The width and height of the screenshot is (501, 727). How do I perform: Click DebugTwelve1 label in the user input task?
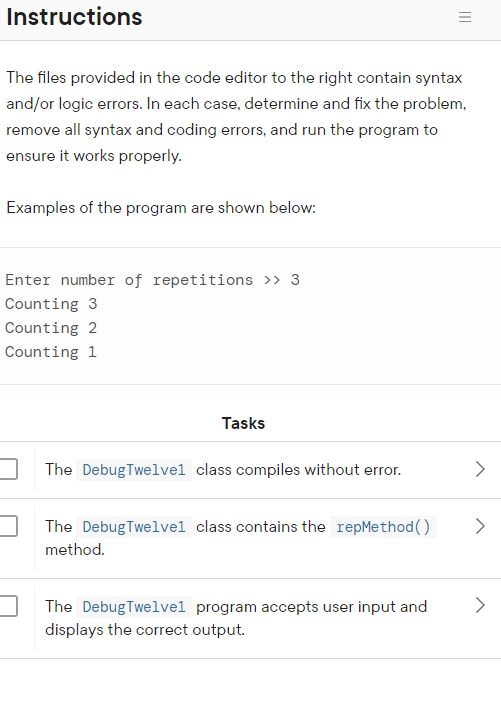coord(134,606)
